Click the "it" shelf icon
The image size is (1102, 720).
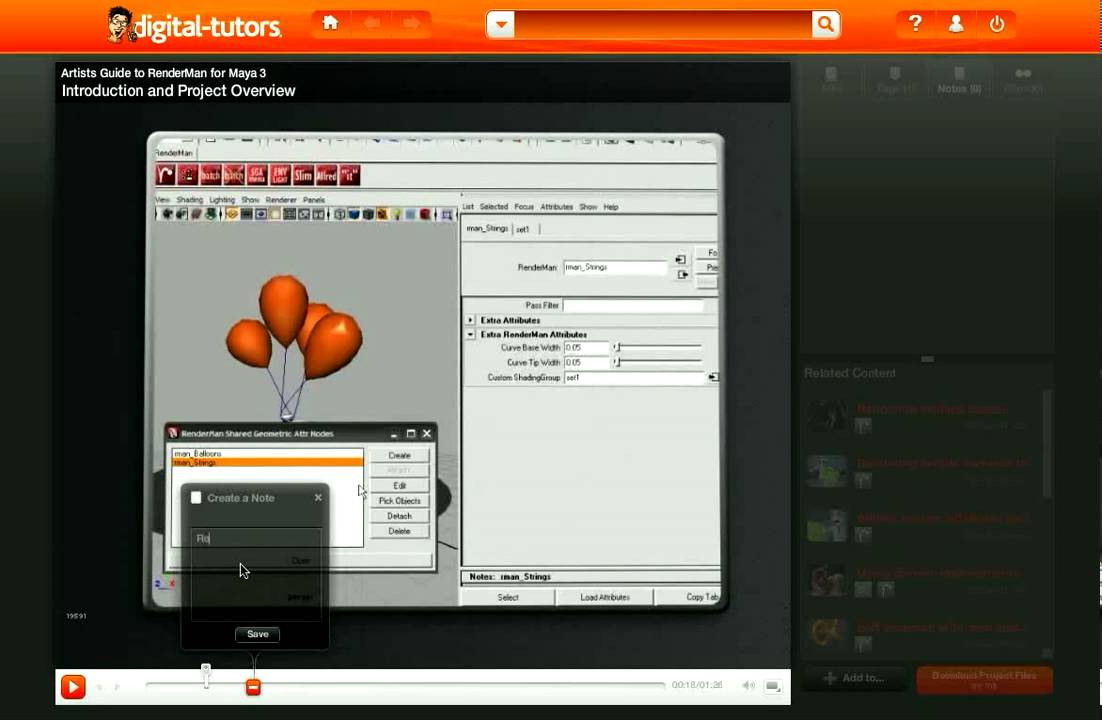click(350, 175)
